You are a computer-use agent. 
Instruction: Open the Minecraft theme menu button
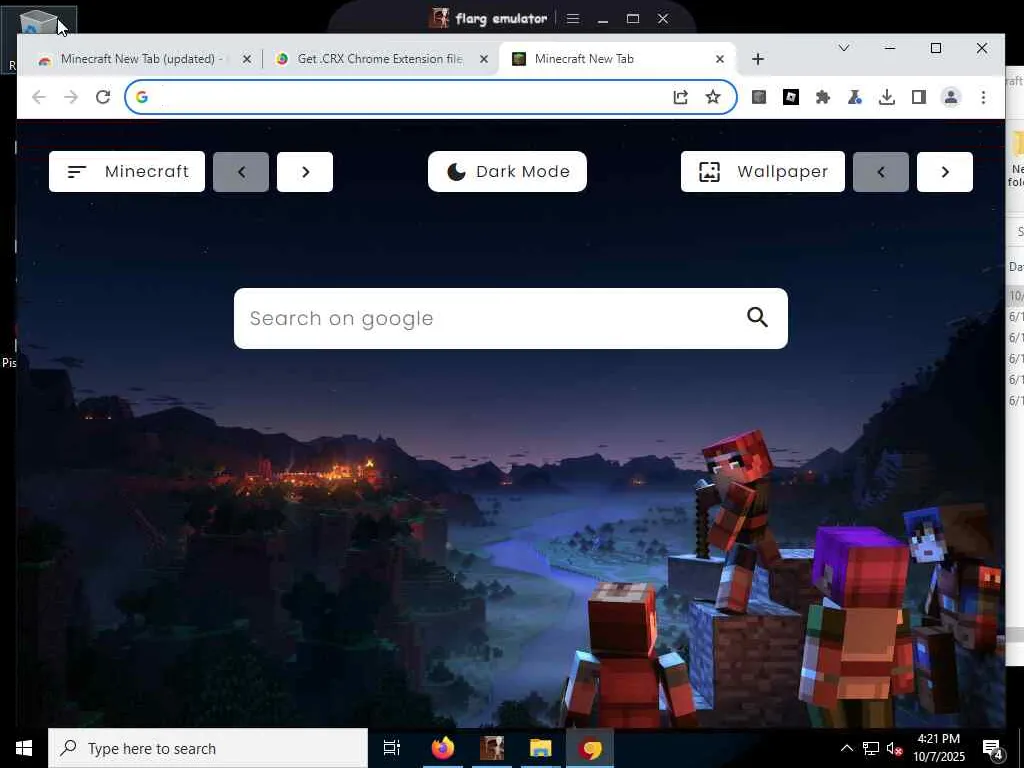coord(127,172)
